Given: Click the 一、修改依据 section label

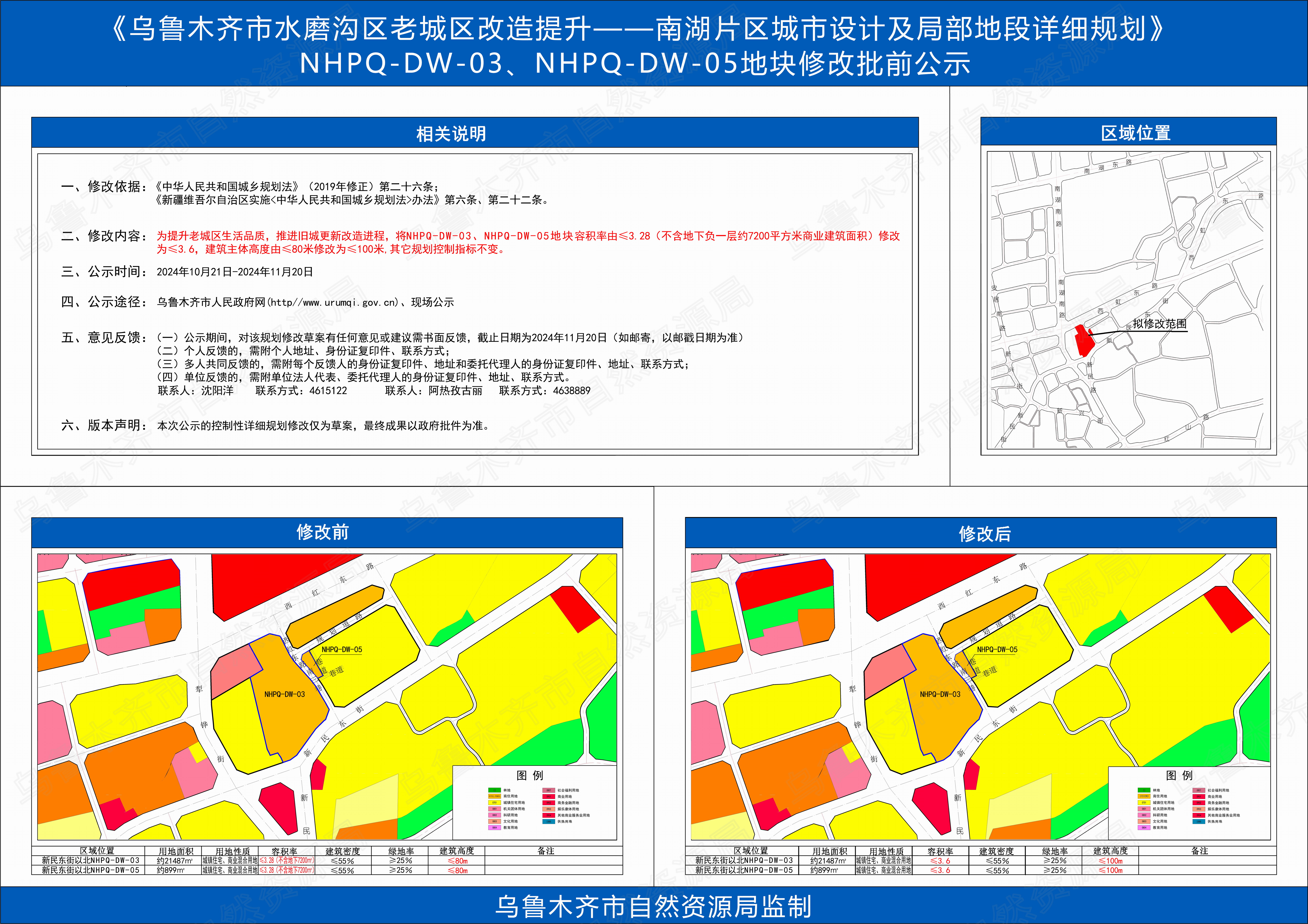Looking at the screenshot, I should click(104, 187).
